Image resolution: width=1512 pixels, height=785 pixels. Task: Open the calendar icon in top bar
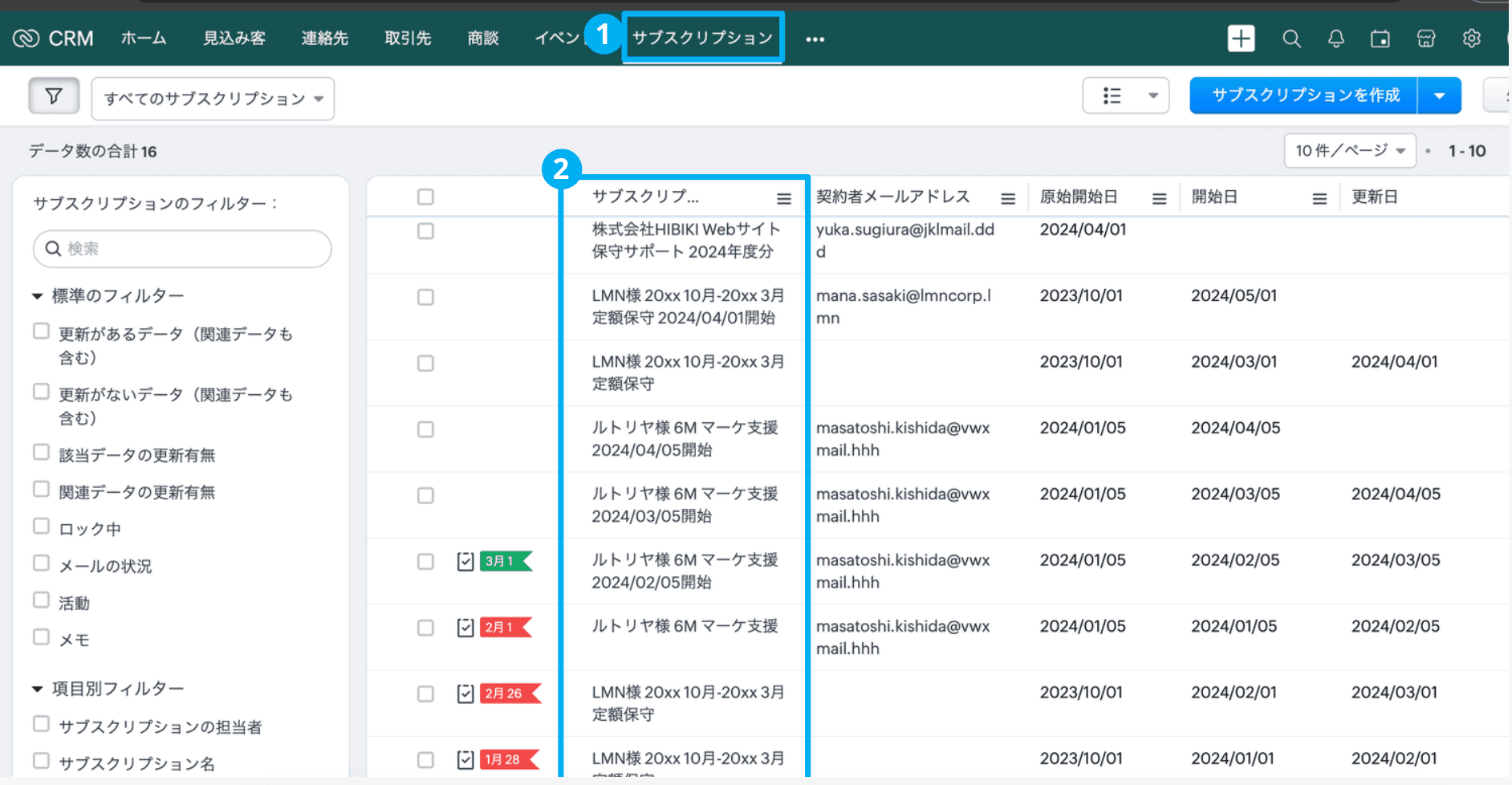pos(1380,38)
